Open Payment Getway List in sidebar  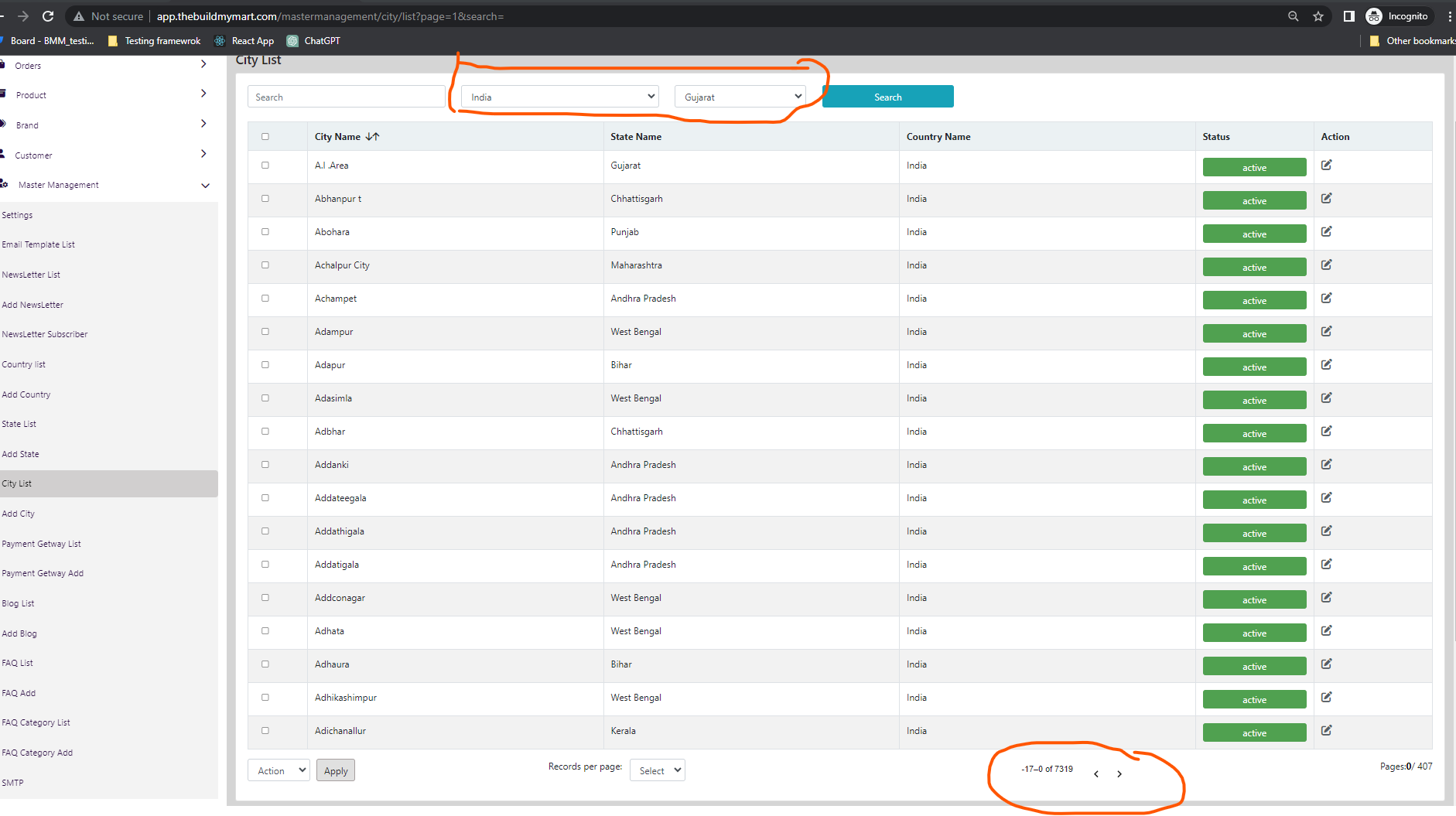(41, 544)
